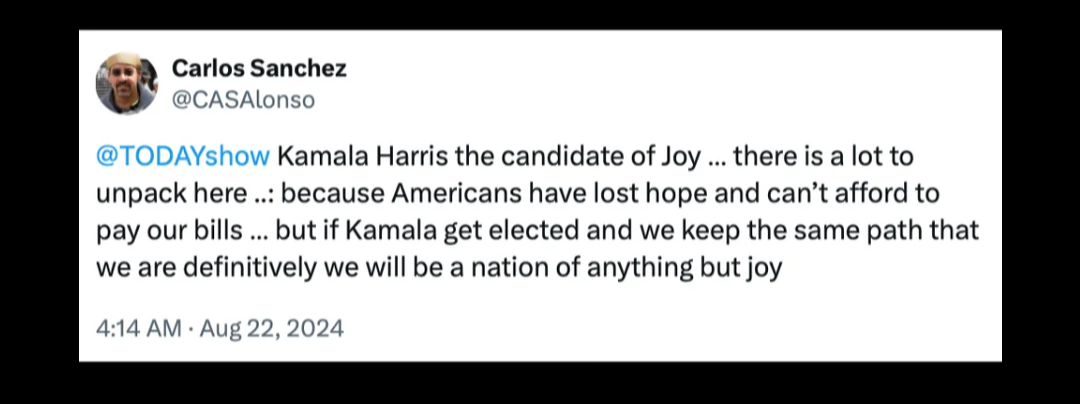Click the Aug 22, 2024 date
Viewport: 1080px width, 404px height.
coord(272,328)
